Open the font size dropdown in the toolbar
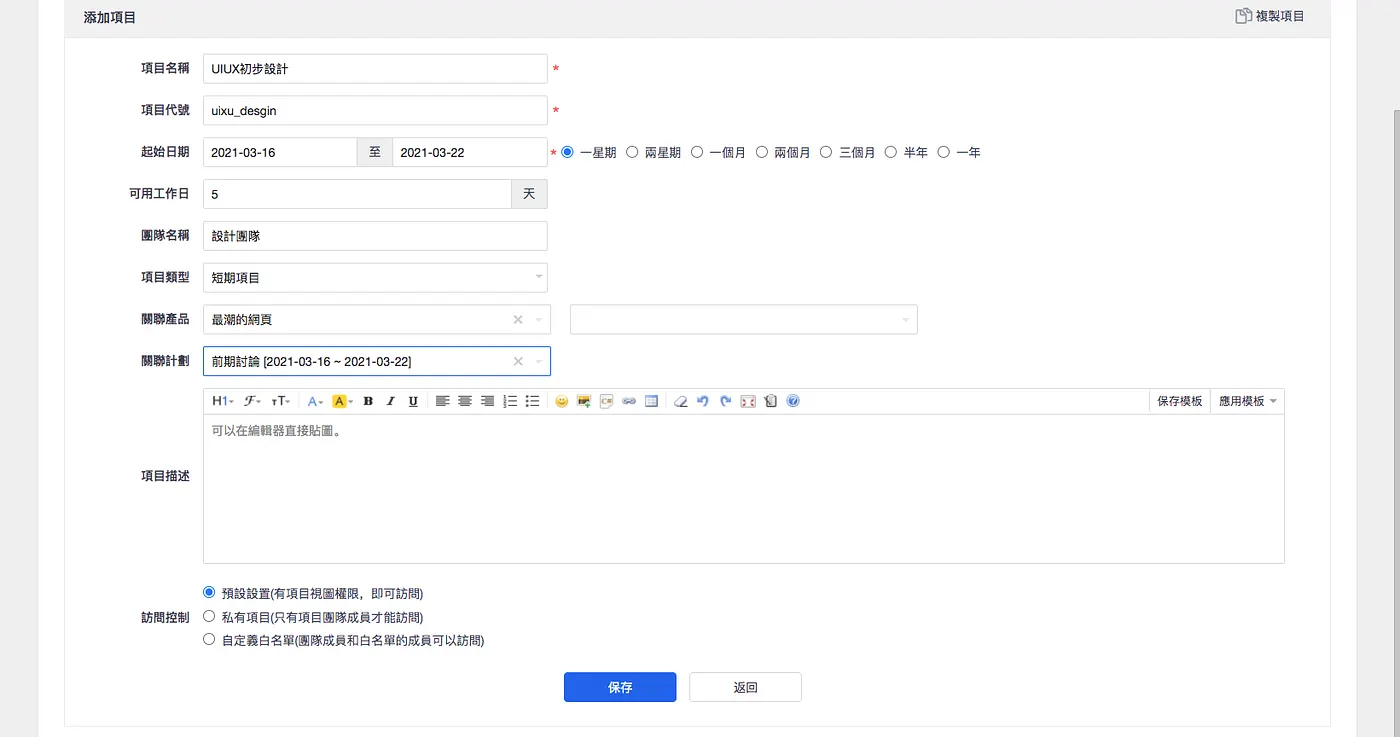This screenshot has height=737, width=1400. click(x=281, y=401)
